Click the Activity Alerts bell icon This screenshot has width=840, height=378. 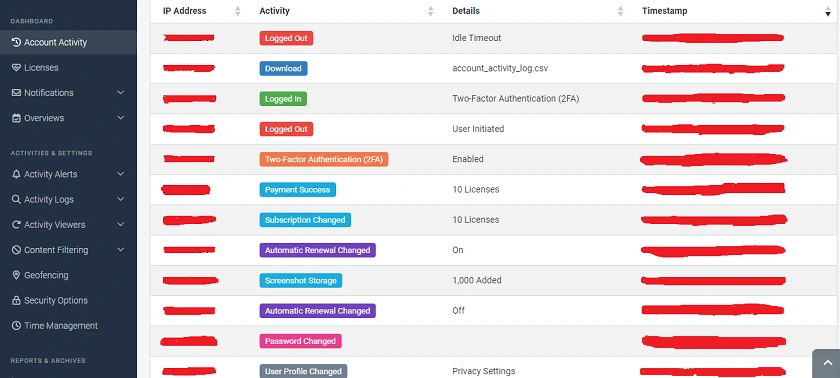16,174
